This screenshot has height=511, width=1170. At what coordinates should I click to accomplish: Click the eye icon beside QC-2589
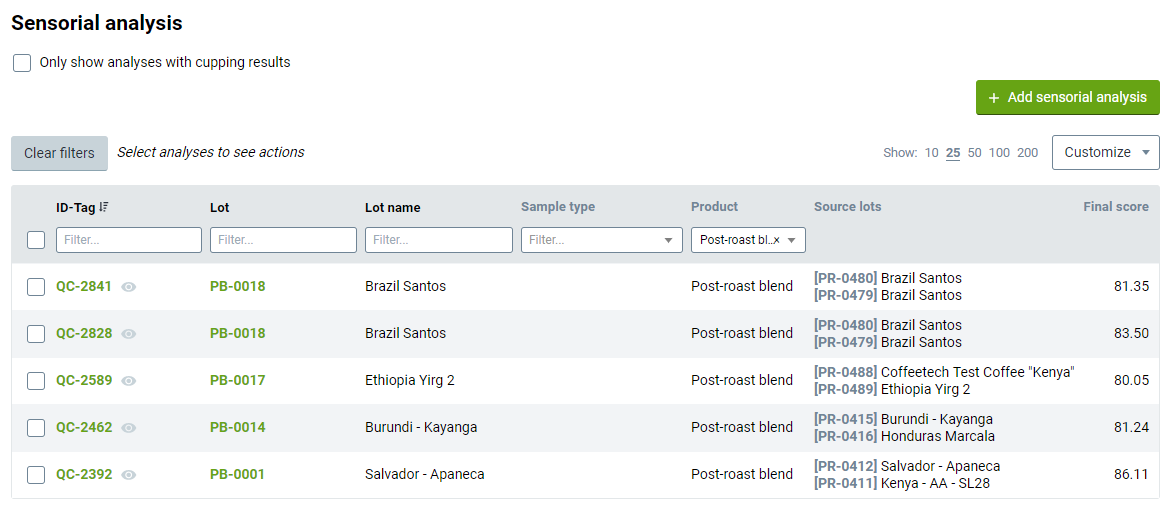click(129, 380)
